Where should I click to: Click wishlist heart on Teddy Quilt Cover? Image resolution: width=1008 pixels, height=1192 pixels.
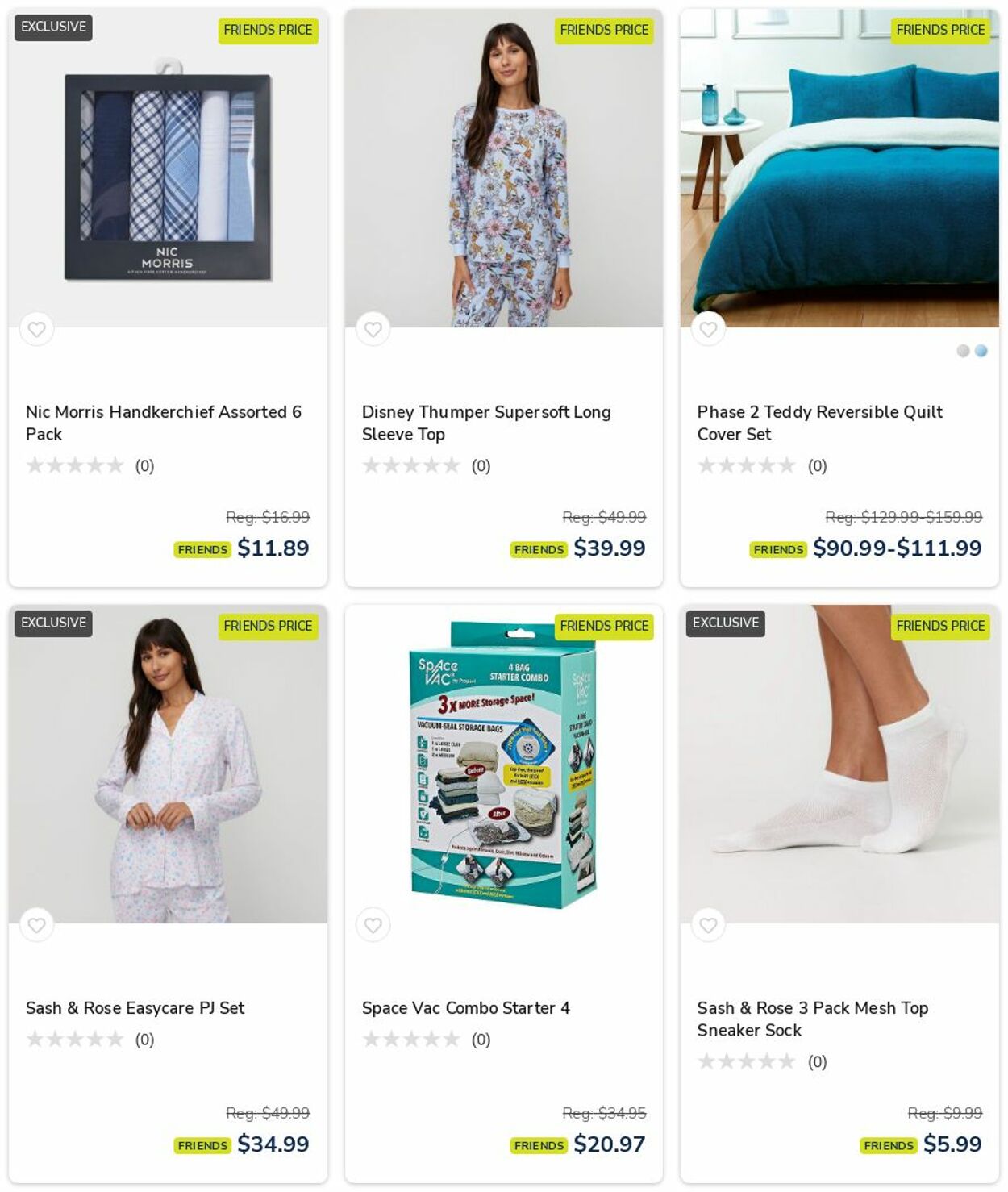click(708, 329)
